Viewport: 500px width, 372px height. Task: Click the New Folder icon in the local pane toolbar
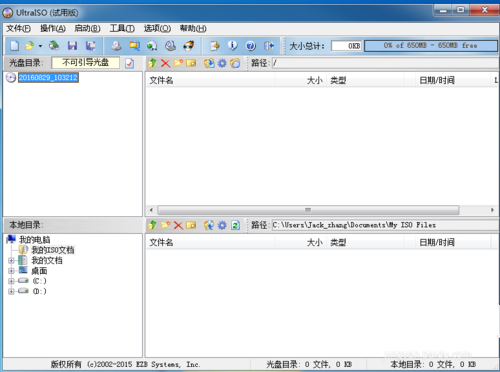pyautogui.click(x=165, y=225)
